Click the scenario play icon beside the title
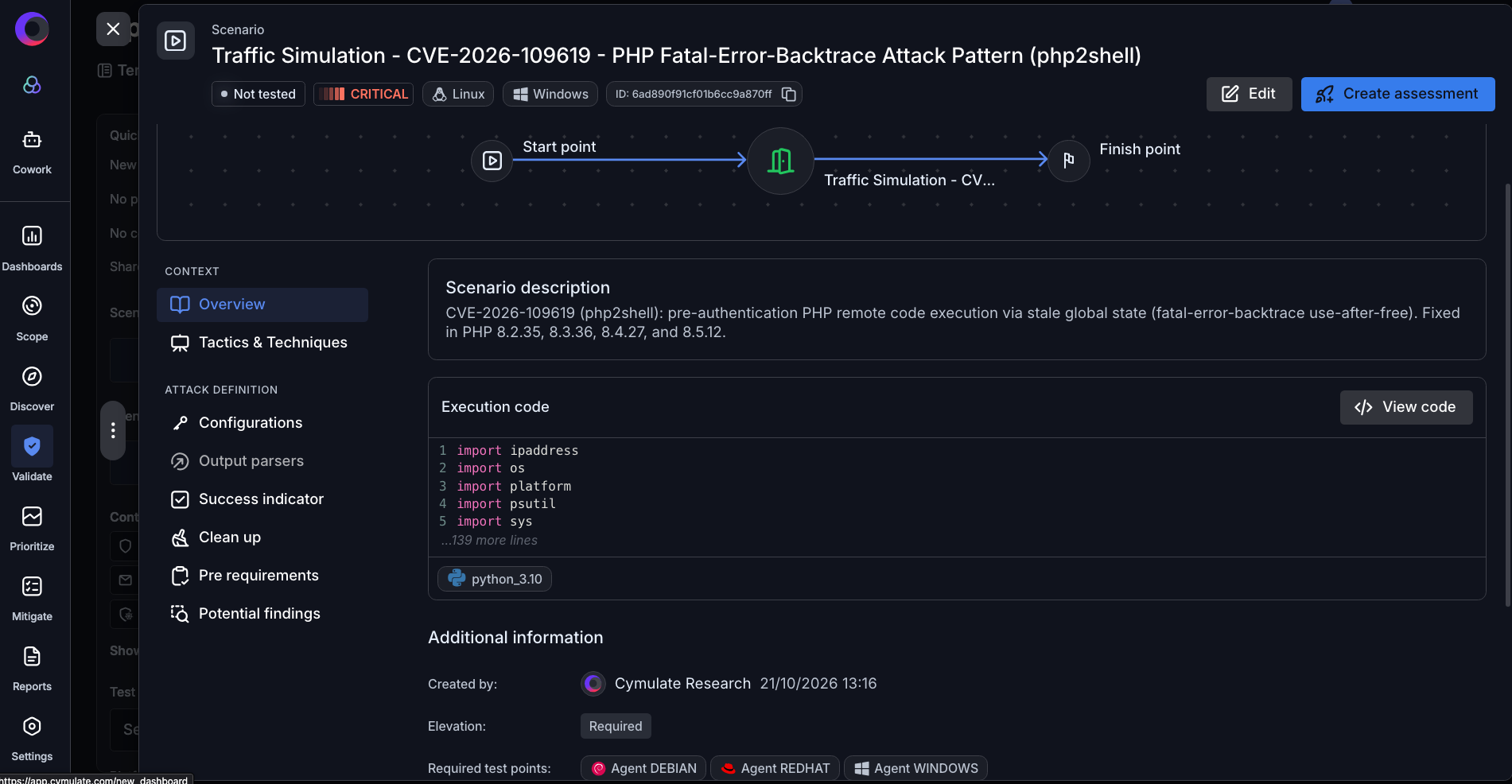Viewport: 1512px width, 784px height. [175, 41]
